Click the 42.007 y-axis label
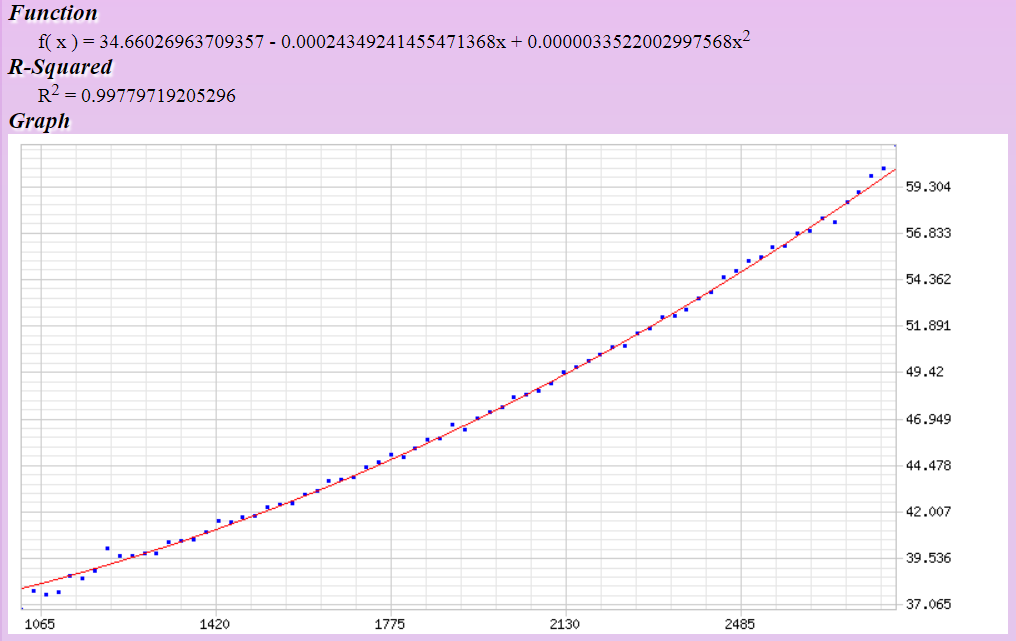1016x641 pixels. pos(928,511)
